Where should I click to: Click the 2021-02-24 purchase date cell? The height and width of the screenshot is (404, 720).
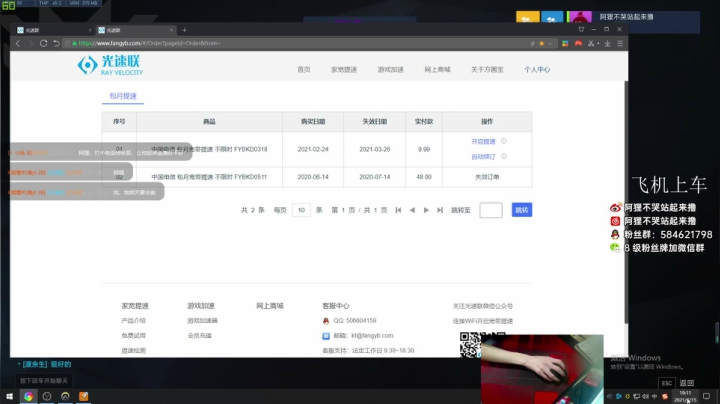click(x=313, y=149)
